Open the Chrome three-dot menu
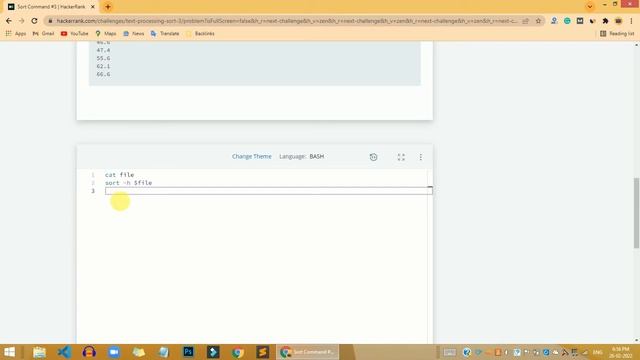The width and height of the screenshot is (640, 360). [x=631, y=21]
